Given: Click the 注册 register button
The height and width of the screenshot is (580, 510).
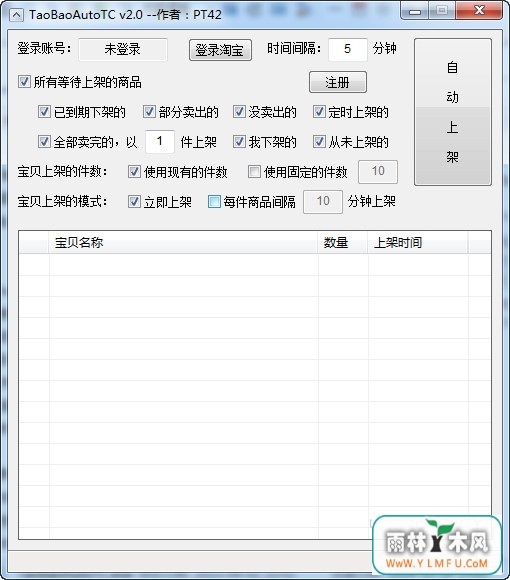Looking at the screenshot, I should (x=338, y=82).
